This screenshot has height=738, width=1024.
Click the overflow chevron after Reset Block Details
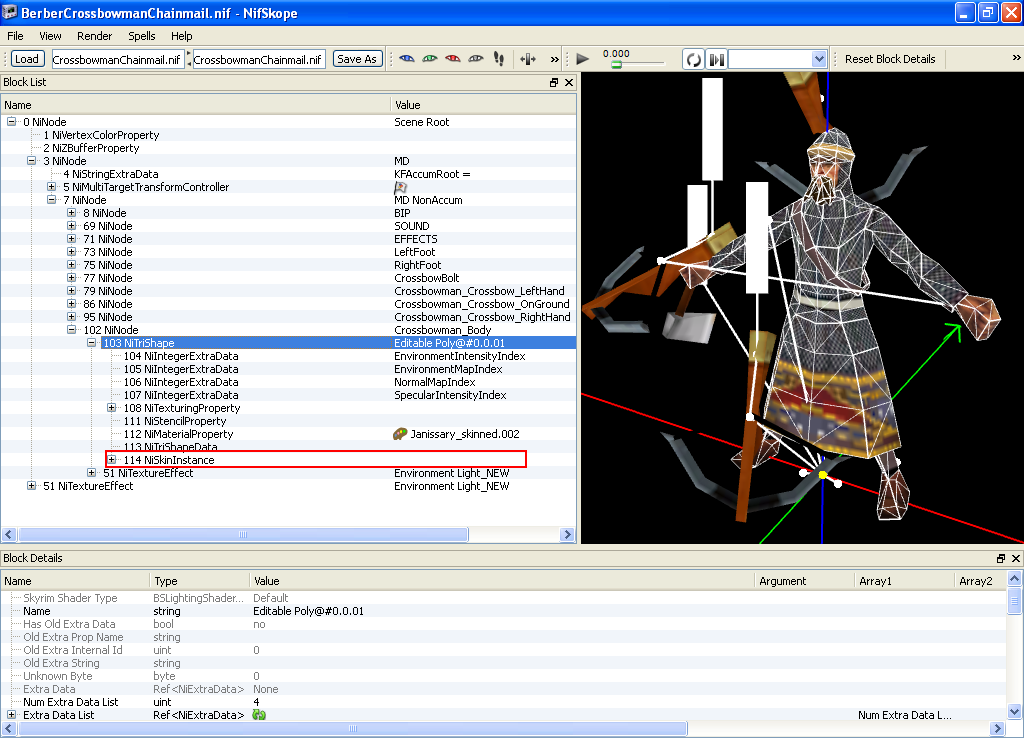tap(1016, 58)
